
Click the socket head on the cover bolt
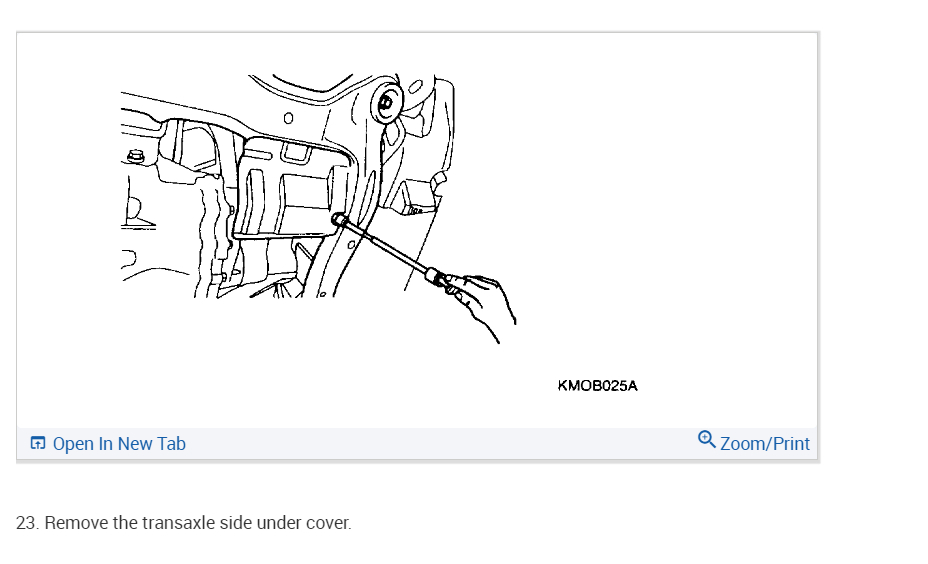tap(340, 220)
